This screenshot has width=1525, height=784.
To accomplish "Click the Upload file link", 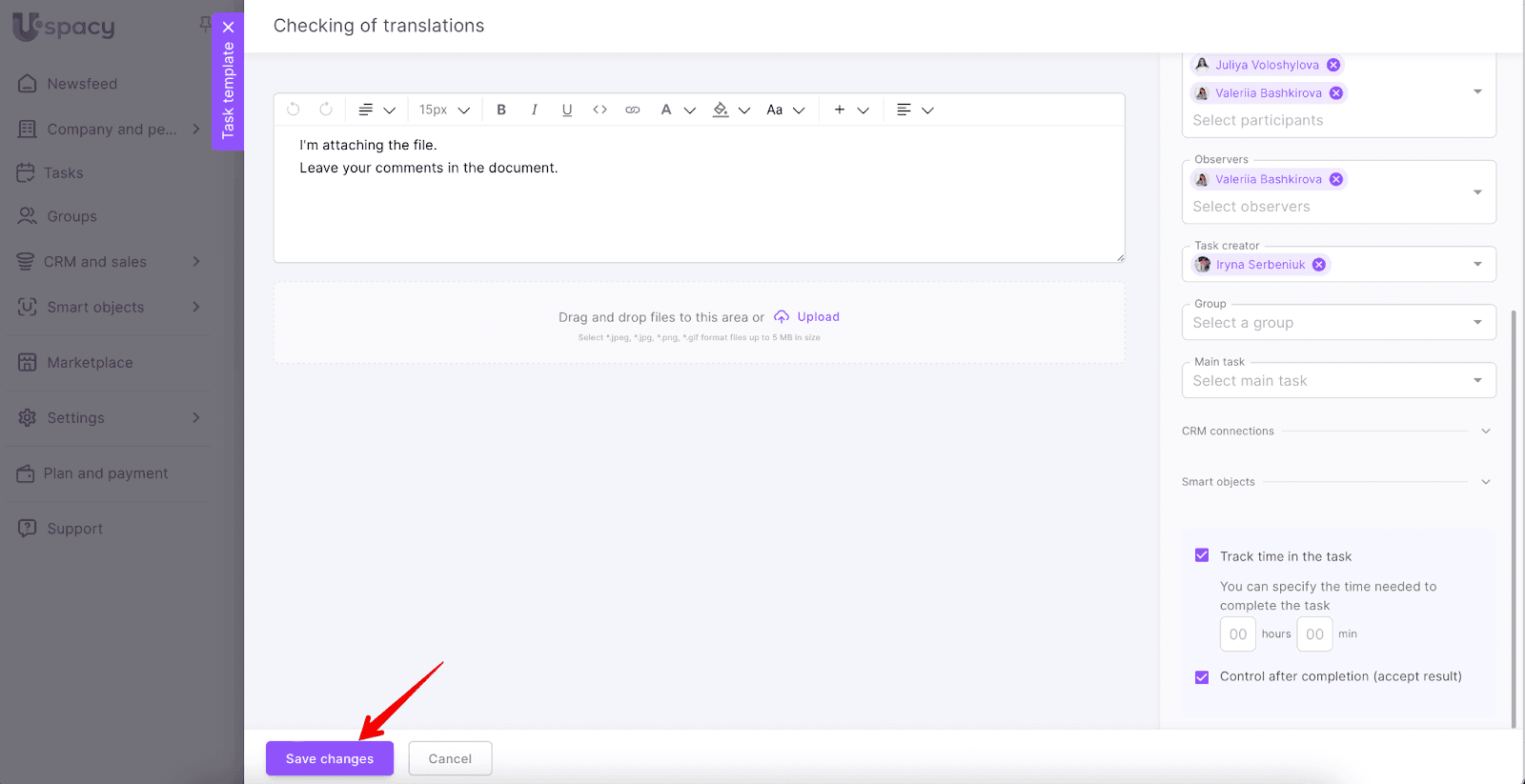I will tap(818, 317).
